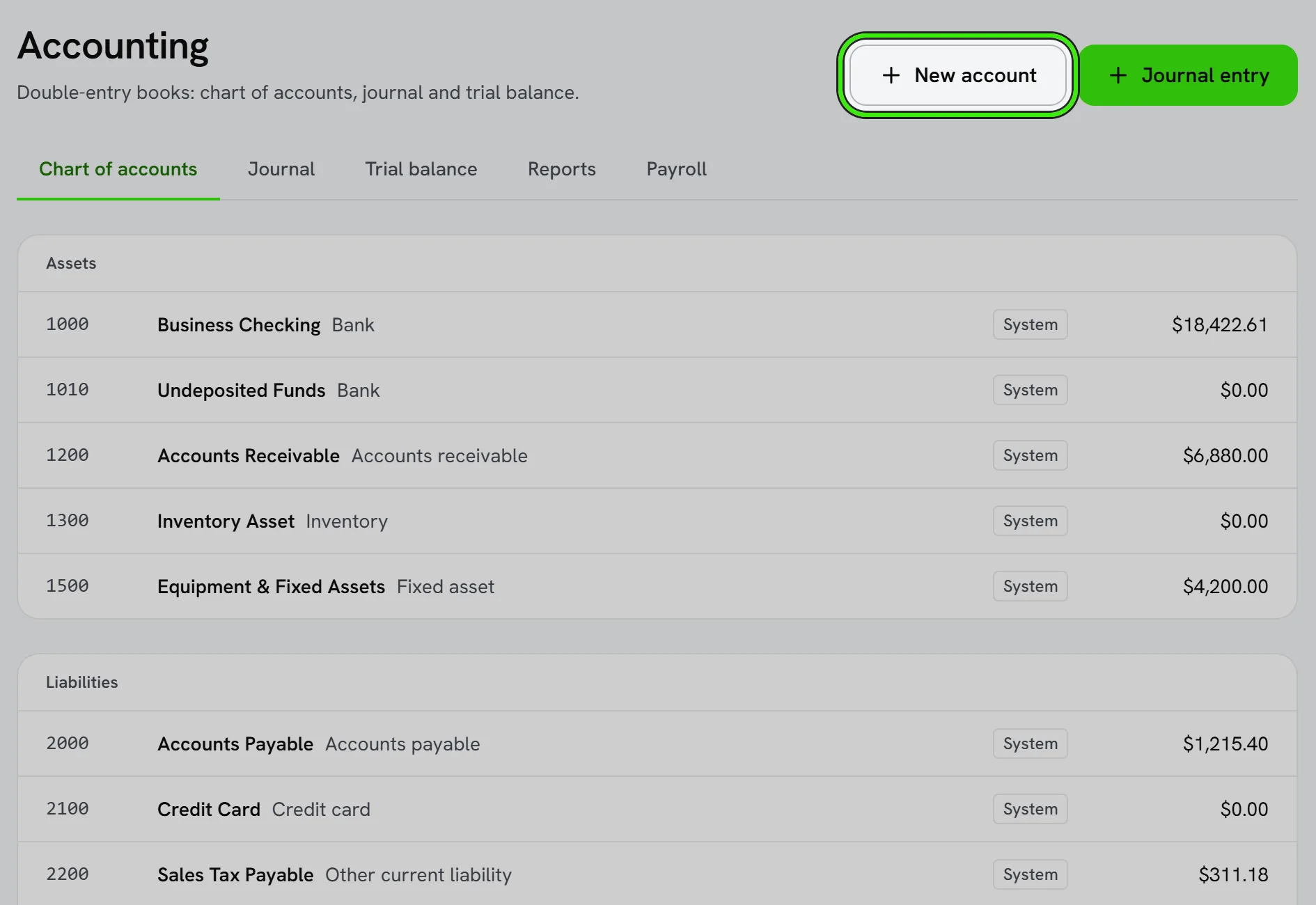The image size is (1316, 905).
Task: Go to the Reports tab
Action: [562, 169]
